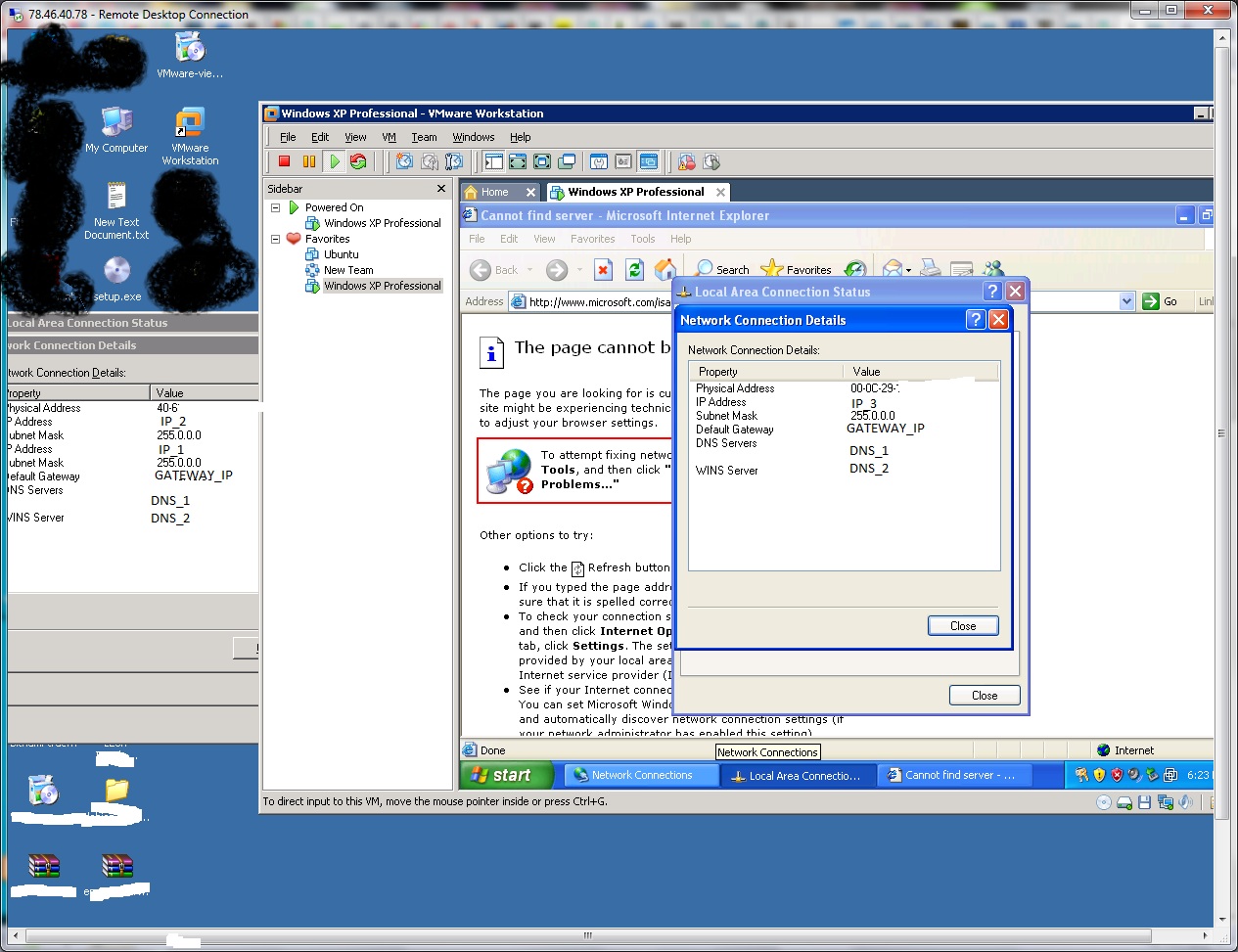Viewport: 1238px width, 952px height.
Task: Open Internet Explorer History icon
Action: click(x=855, y=270)
